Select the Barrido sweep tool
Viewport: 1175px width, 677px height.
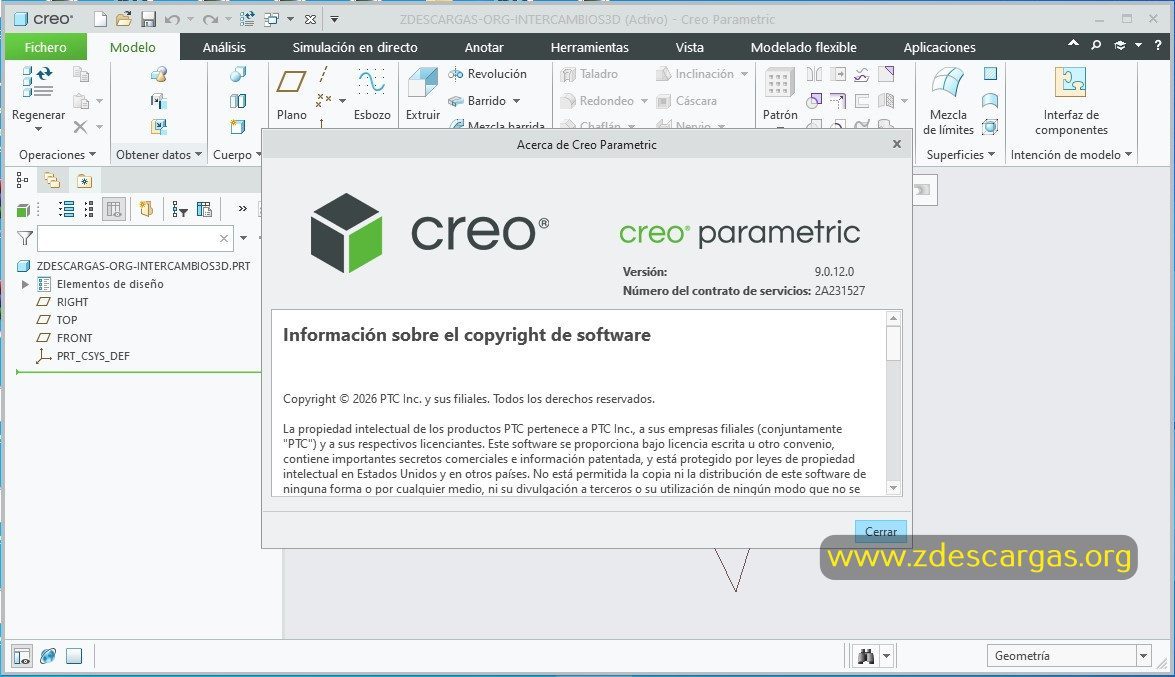tap(477, 100)
